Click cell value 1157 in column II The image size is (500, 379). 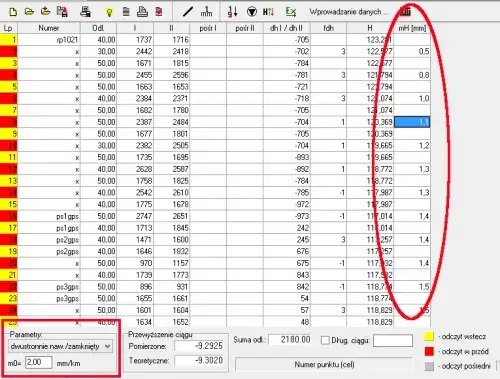point(172,263)
